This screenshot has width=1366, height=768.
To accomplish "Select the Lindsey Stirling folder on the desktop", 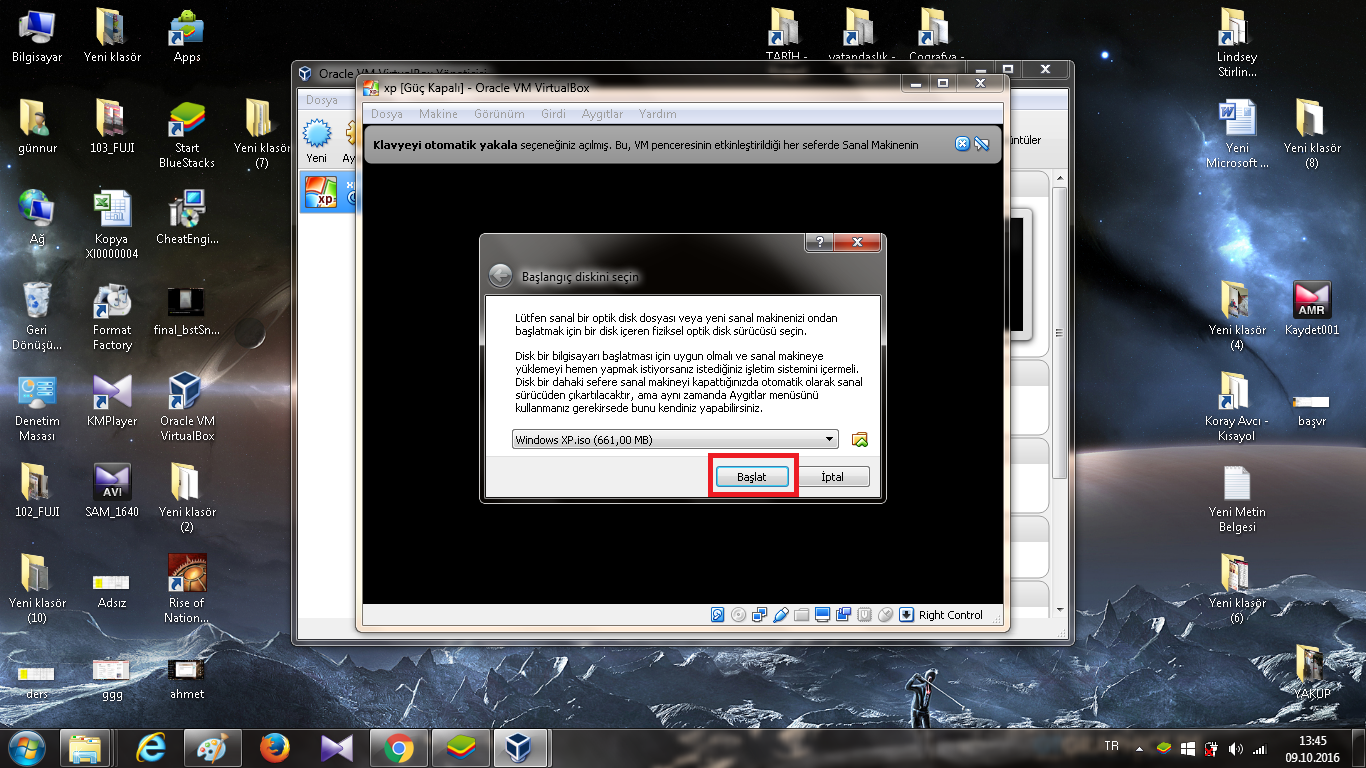I will point(1237,43).
